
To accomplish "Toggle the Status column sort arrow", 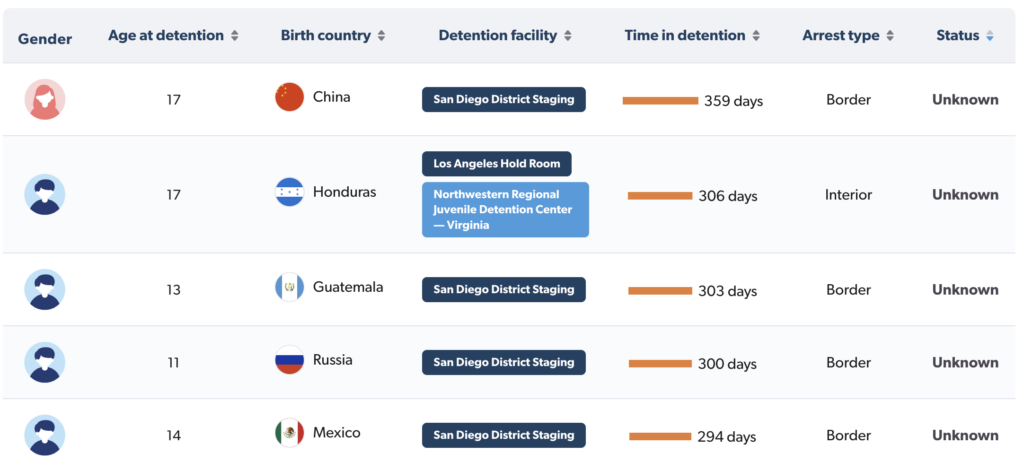I will [x=990, y=36].
